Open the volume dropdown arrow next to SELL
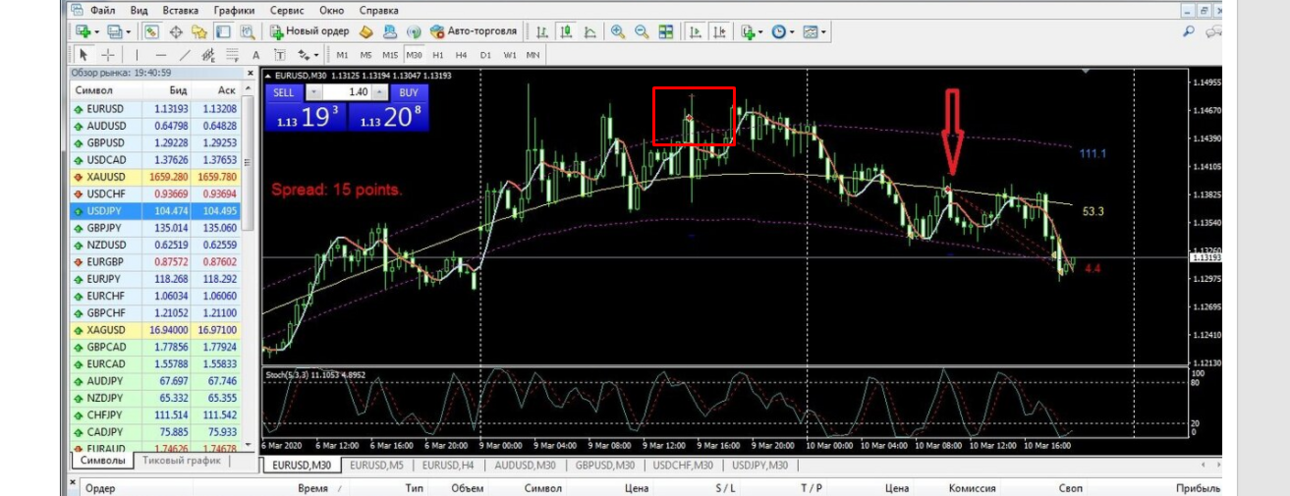The image size is (1290, 496). (x=312, y=91)
